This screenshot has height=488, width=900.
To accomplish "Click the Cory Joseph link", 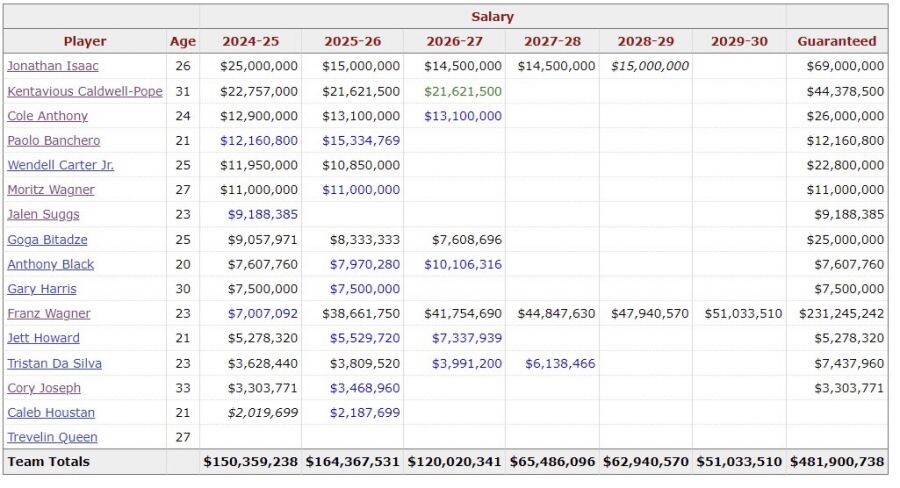I will click(x=44, y=388).
